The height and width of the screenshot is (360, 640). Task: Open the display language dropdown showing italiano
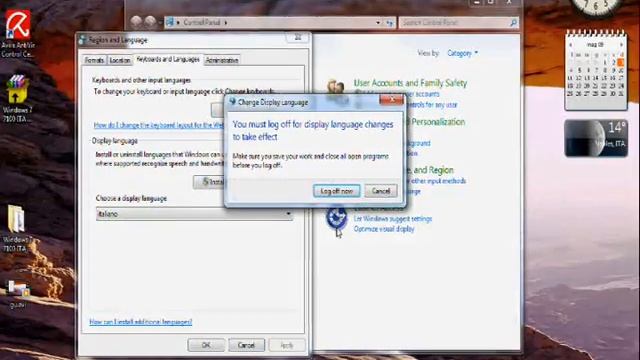(x=194, y=214)
